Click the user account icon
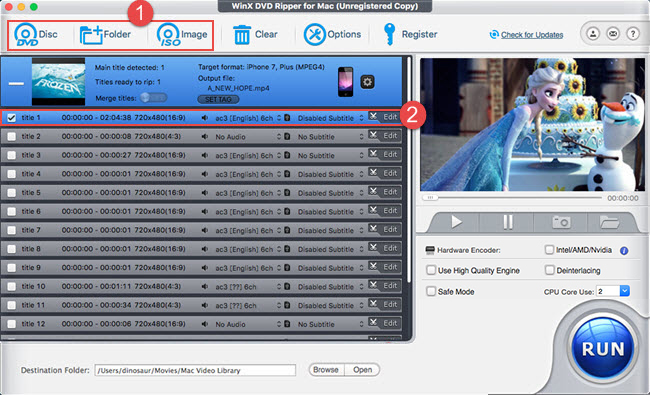 (593, 34)
